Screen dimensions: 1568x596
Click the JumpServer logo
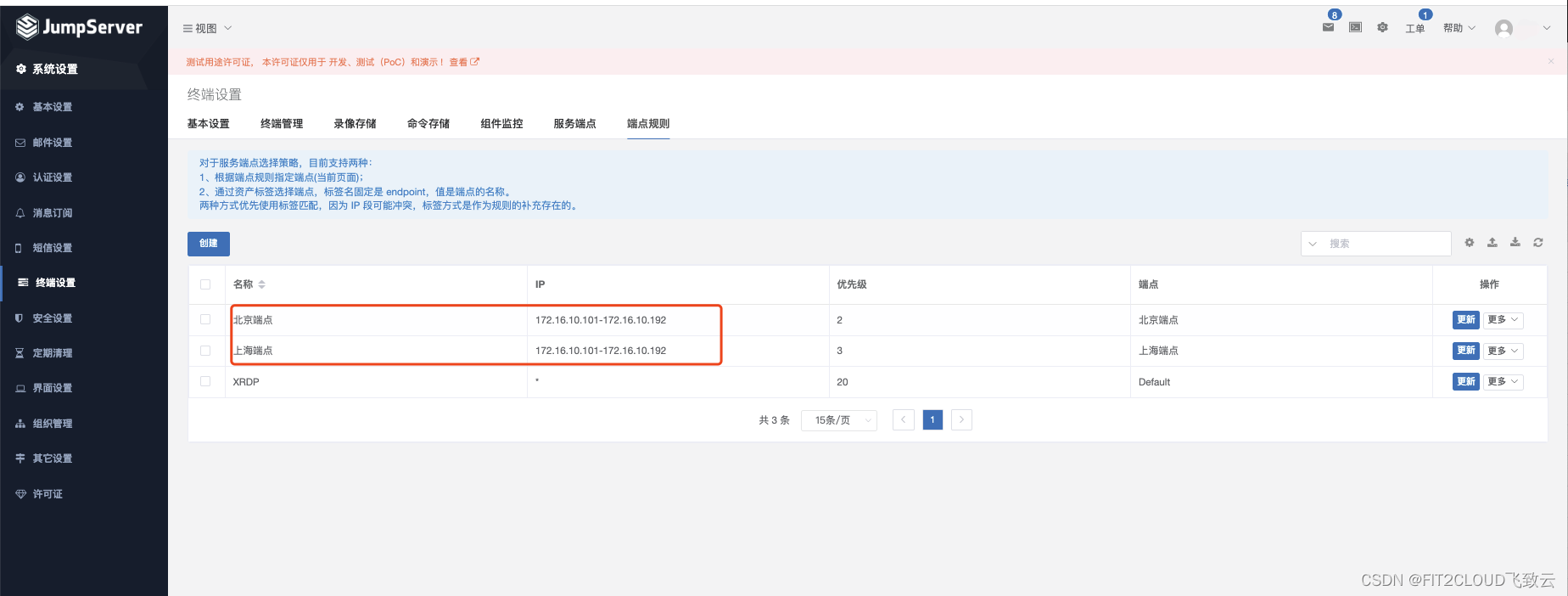tap(80, 27)
